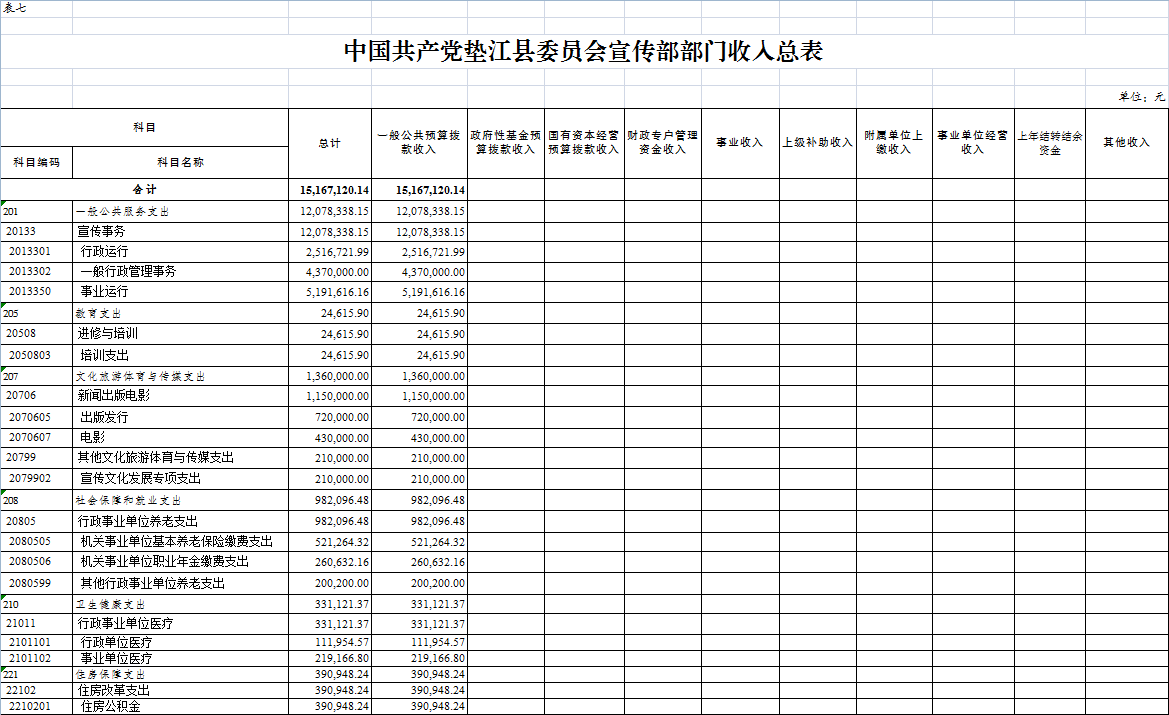This screenshot has width=1169, height=715.
Task: Select code cell "205"
Action: (37, 313)
